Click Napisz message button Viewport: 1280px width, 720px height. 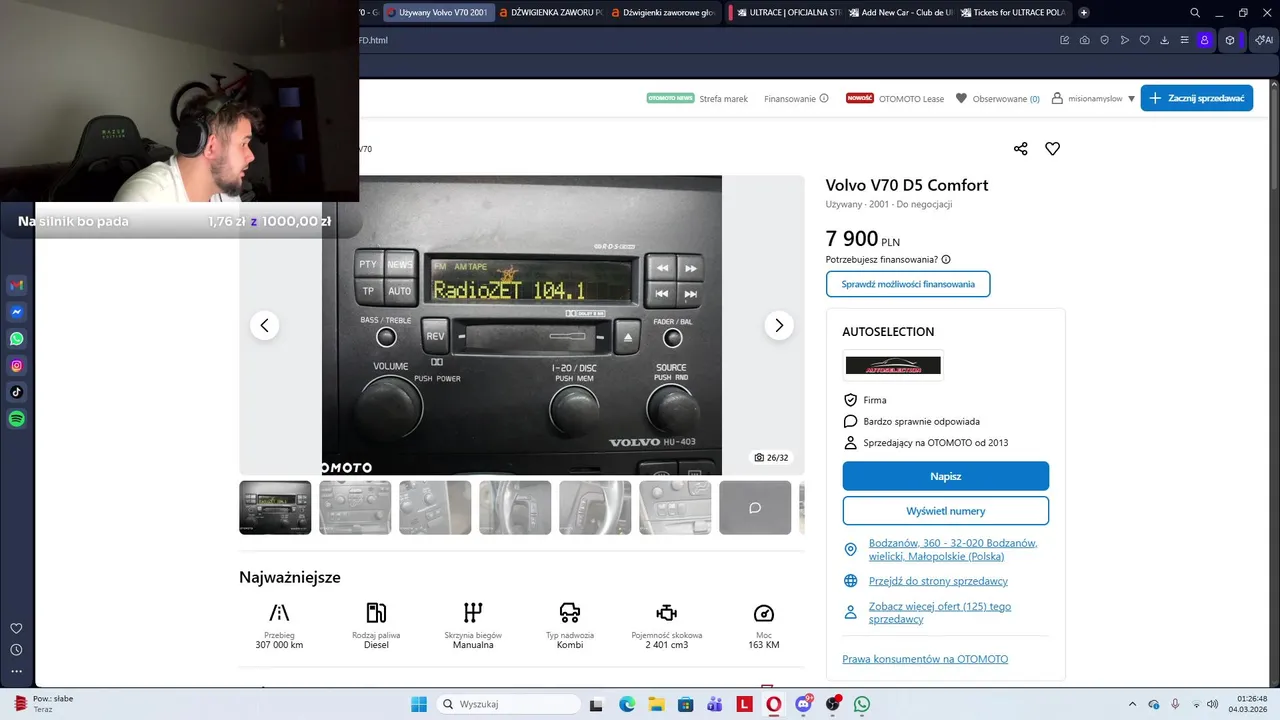(945, 476)
